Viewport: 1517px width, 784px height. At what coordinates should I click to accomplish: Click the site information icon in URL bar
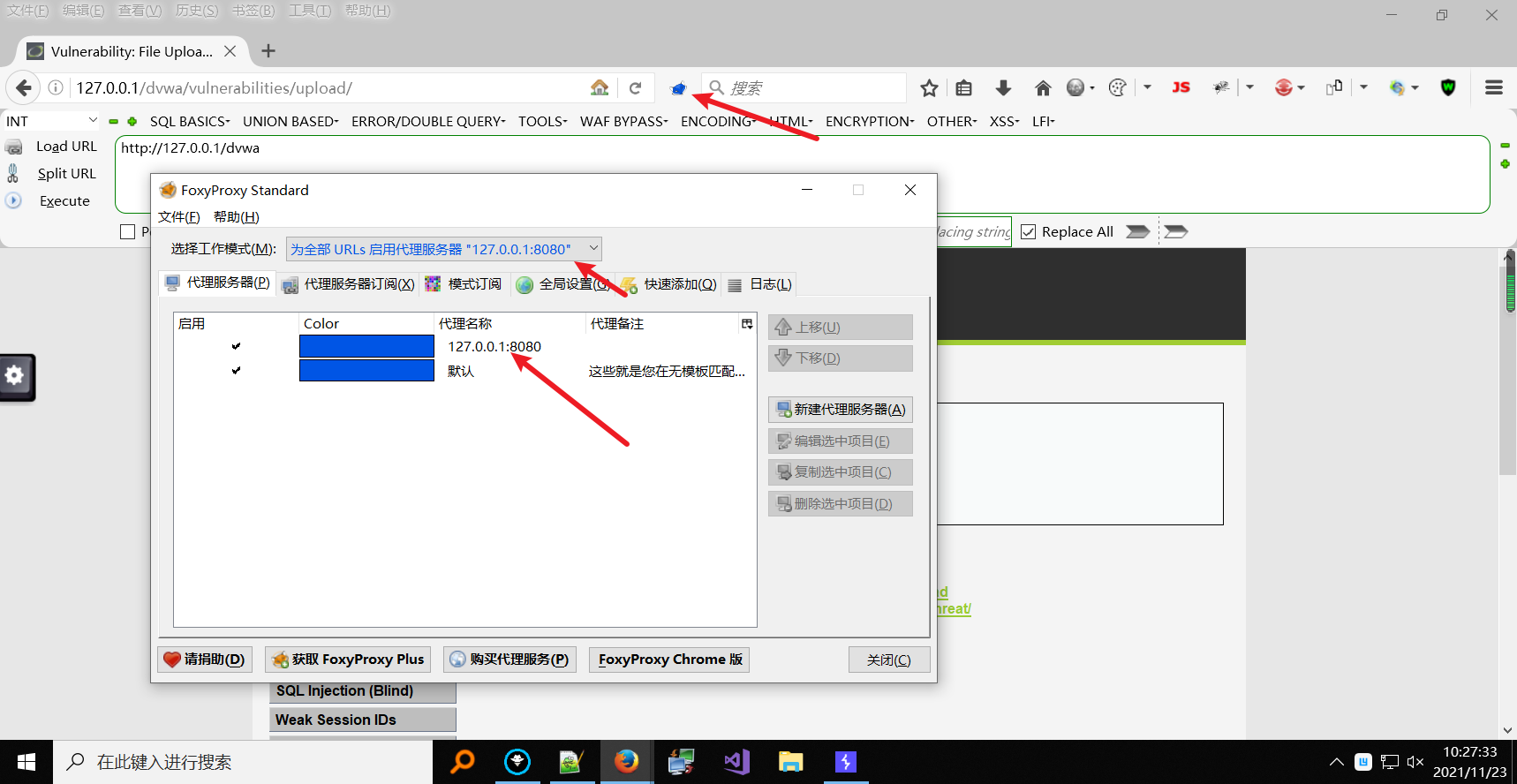coord(56,87)
